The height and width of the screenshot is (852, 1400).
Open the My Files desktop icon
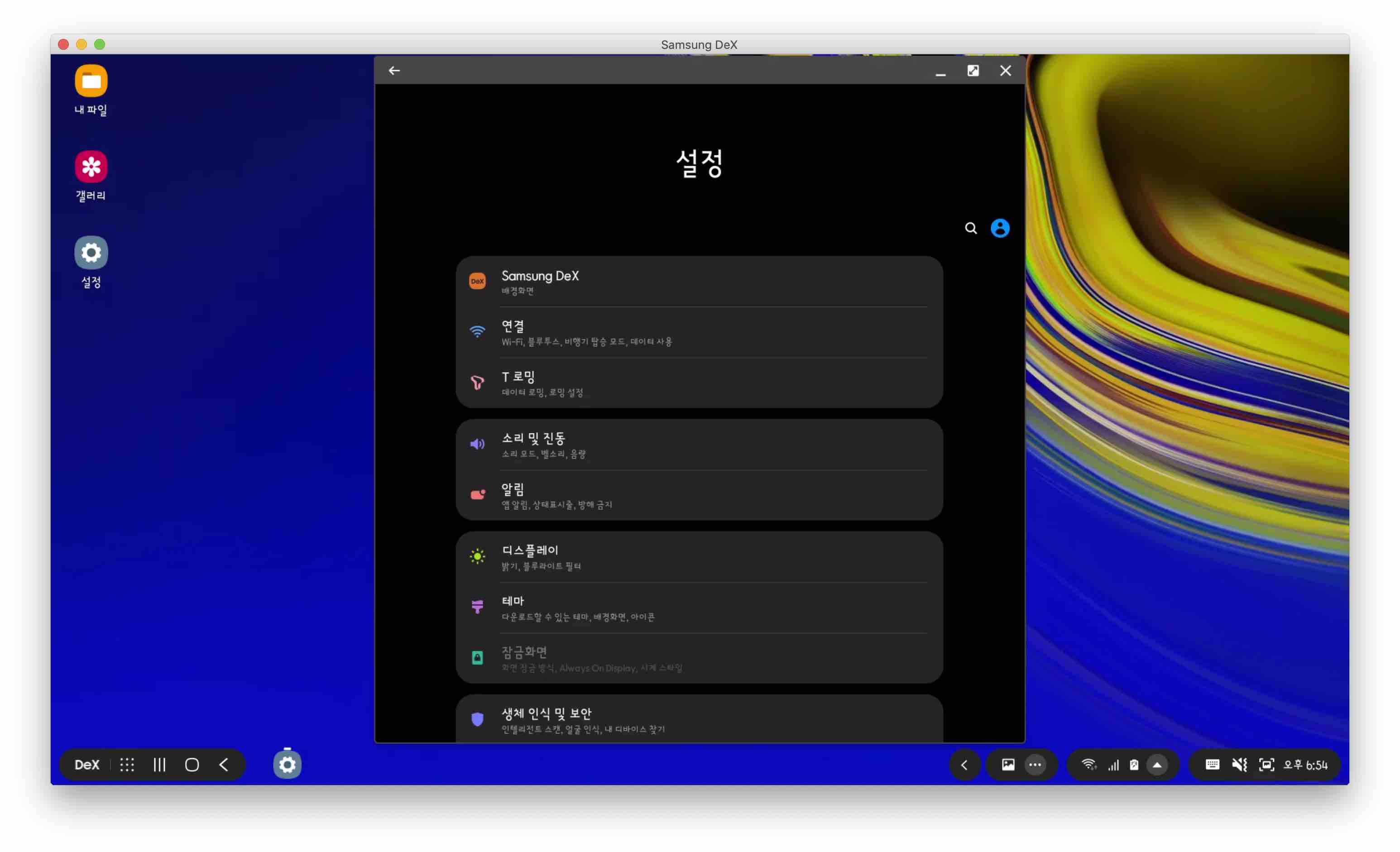click(x=91, y=81)
